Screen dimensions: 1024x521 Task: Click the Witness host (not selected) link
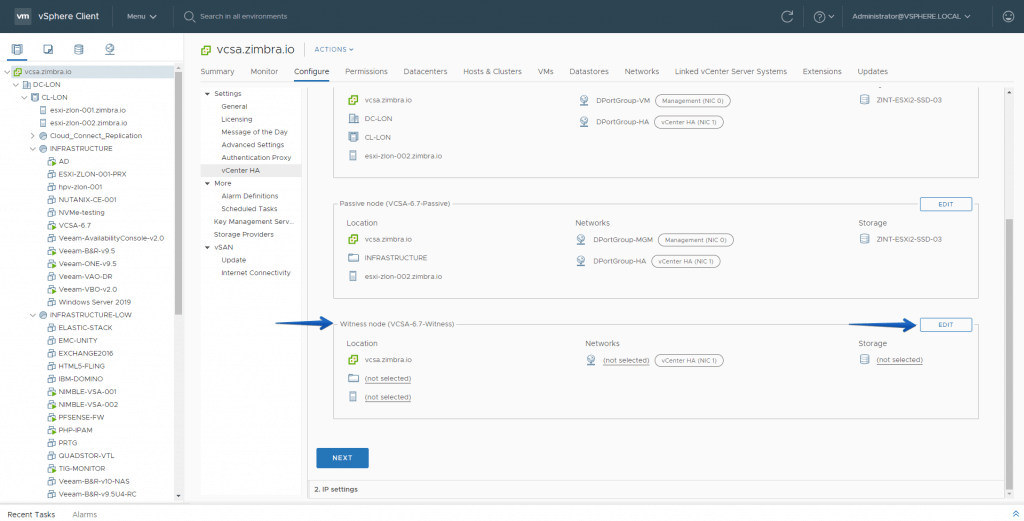click(388, 397)
